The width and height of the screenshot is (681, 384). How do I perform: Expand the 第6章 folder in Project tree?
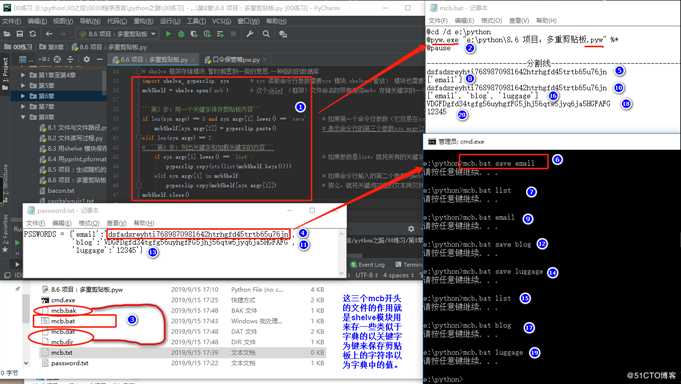tap(23, 96)
